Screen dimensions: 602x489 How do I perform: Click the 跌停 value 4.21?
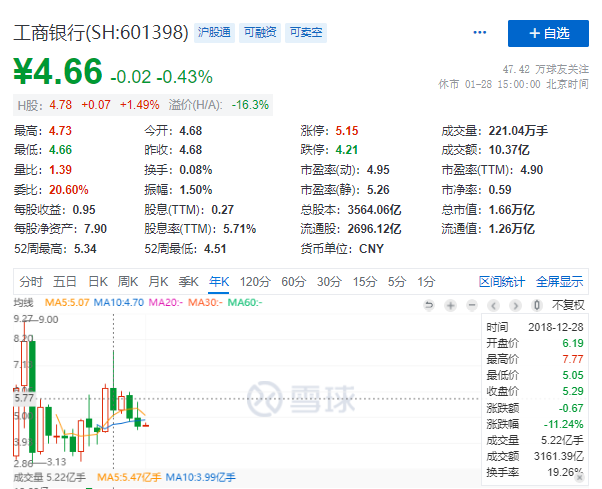[347, 150]
